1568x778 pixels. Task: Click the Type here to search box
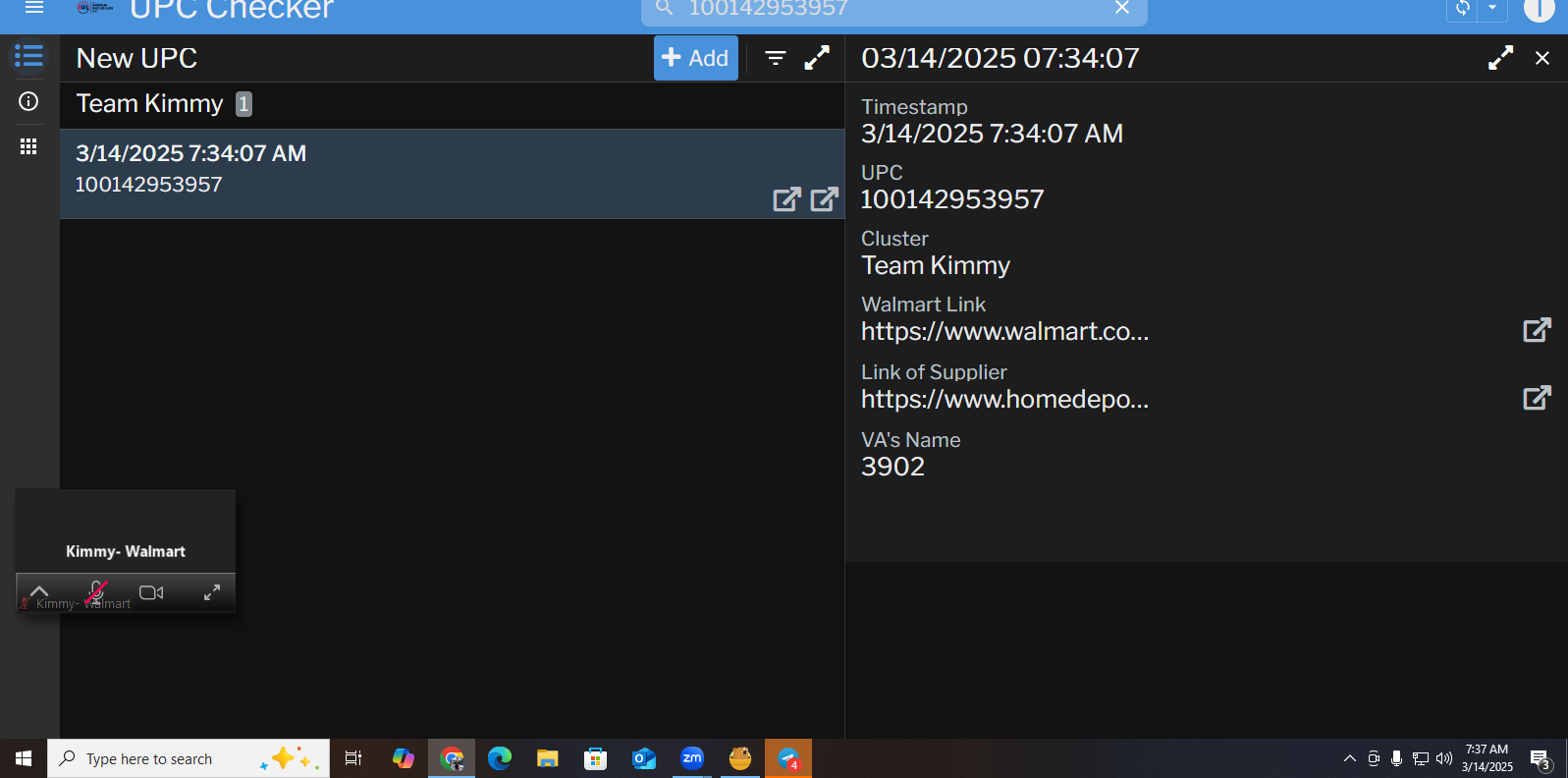coord(189,758)
